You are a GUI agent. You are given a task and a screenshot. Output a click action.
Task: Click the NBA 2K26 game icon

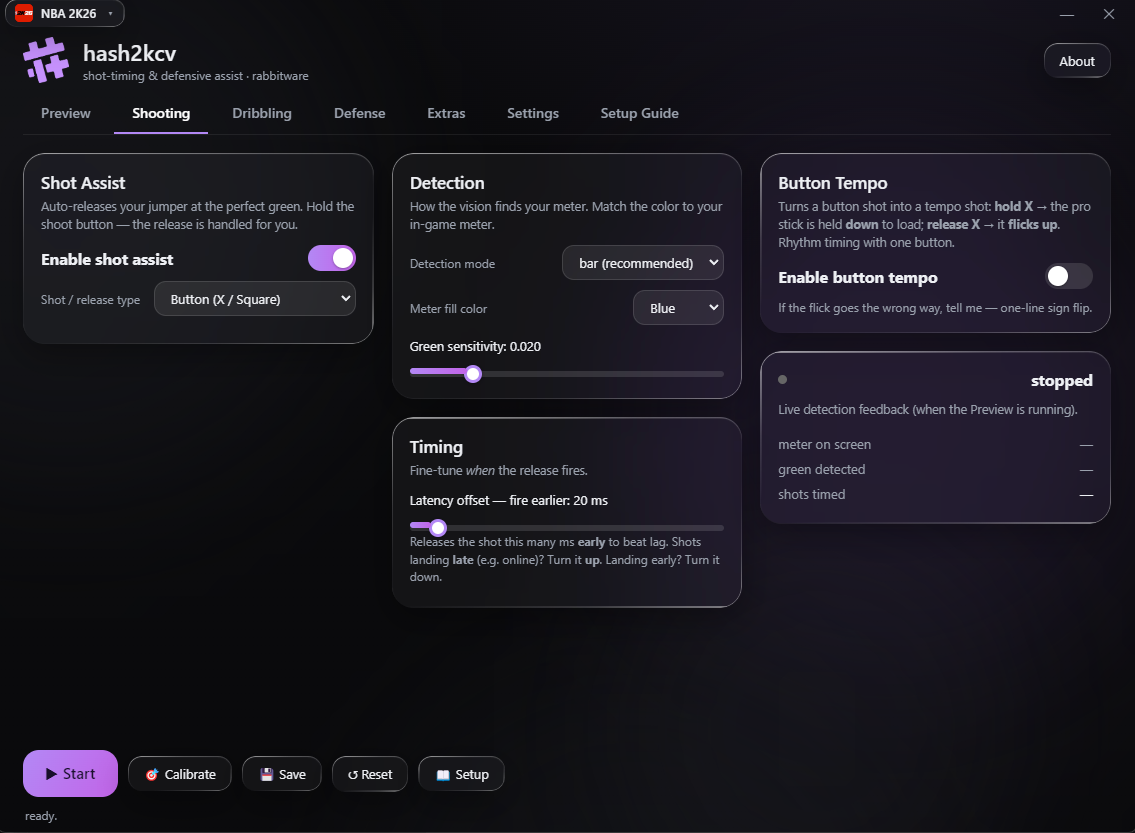[x=24, y=13]
